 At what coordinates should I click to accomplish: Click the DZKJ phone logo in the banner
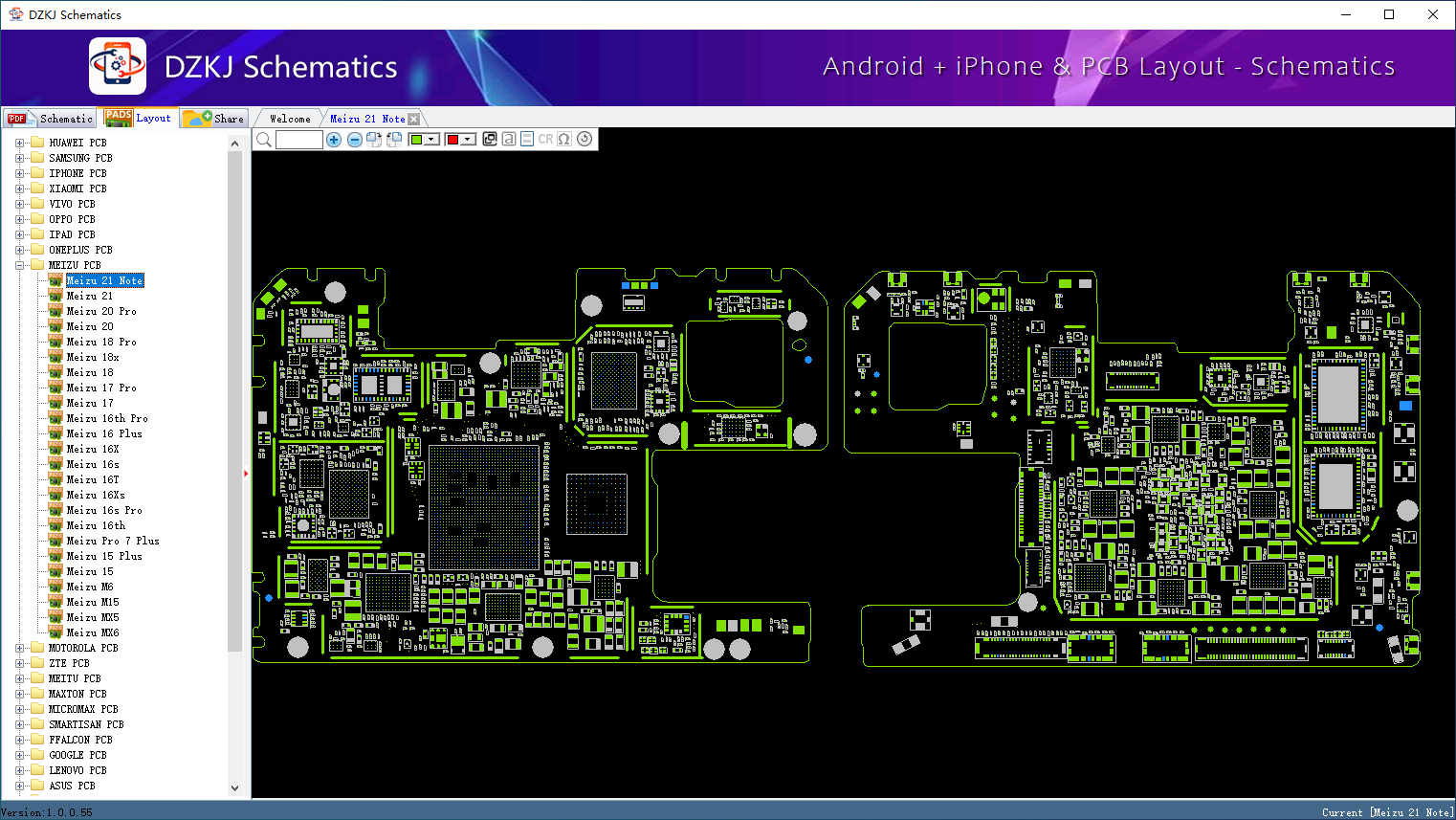(118, 66)
